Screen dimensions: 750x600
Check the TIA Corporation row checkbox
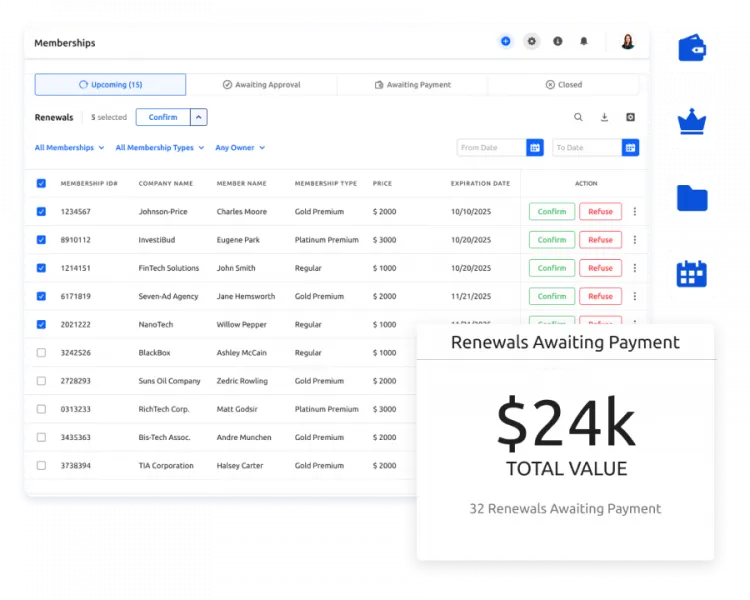click(41, 466)
